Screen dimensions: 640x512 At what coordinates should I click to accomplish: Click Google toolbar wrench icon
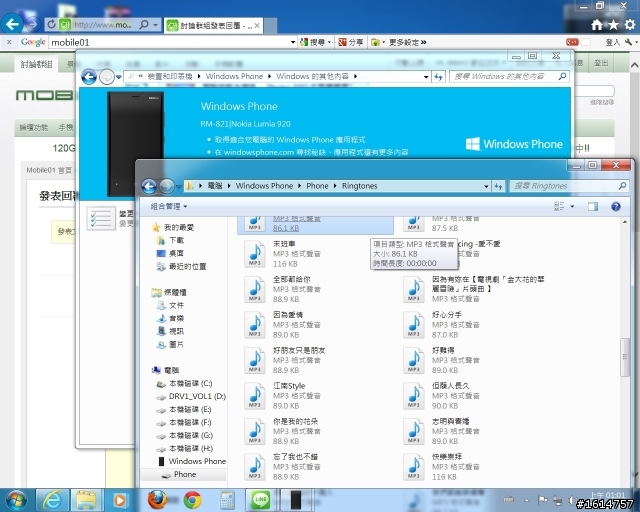point(629,42)
